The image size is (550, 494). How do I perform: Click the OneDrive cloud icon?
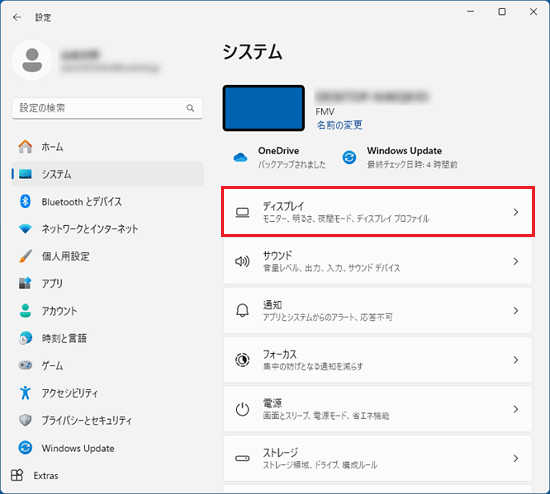(x=241, y=158)
